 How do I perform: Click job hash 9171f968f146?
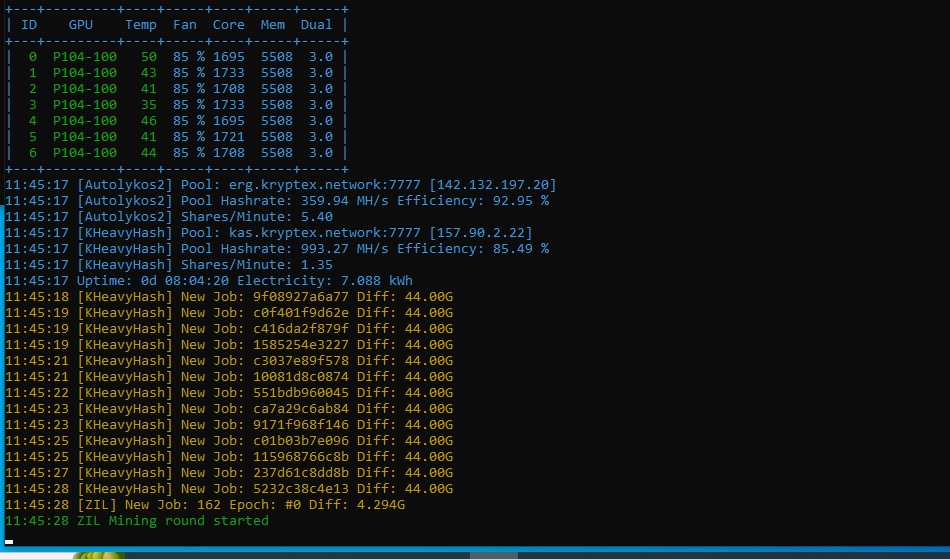tap(301, 425)
